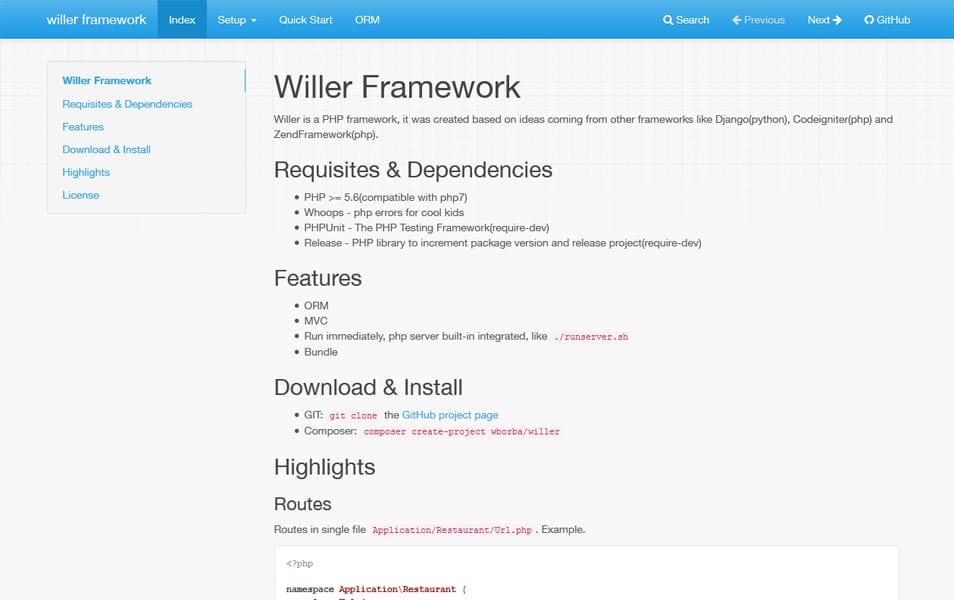Screen dimensions: 954x600
Task: Click the Routes subheading
Action: (x=302, y=504)
